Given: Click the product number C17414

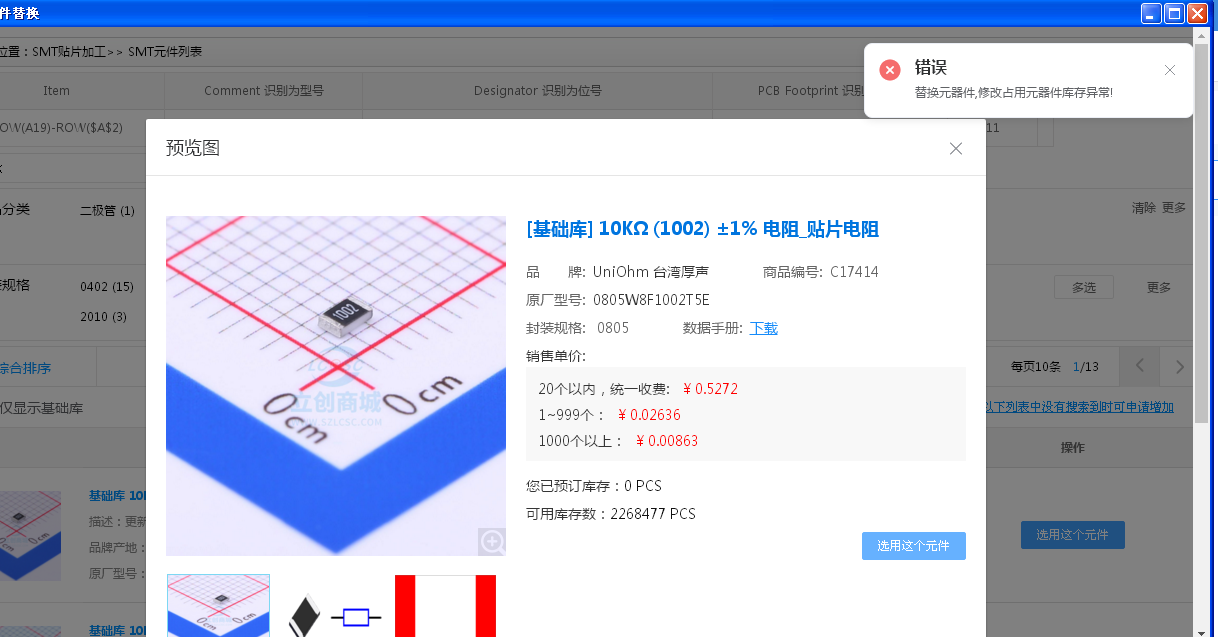Looking at the screenshot, I should (854, 272).
